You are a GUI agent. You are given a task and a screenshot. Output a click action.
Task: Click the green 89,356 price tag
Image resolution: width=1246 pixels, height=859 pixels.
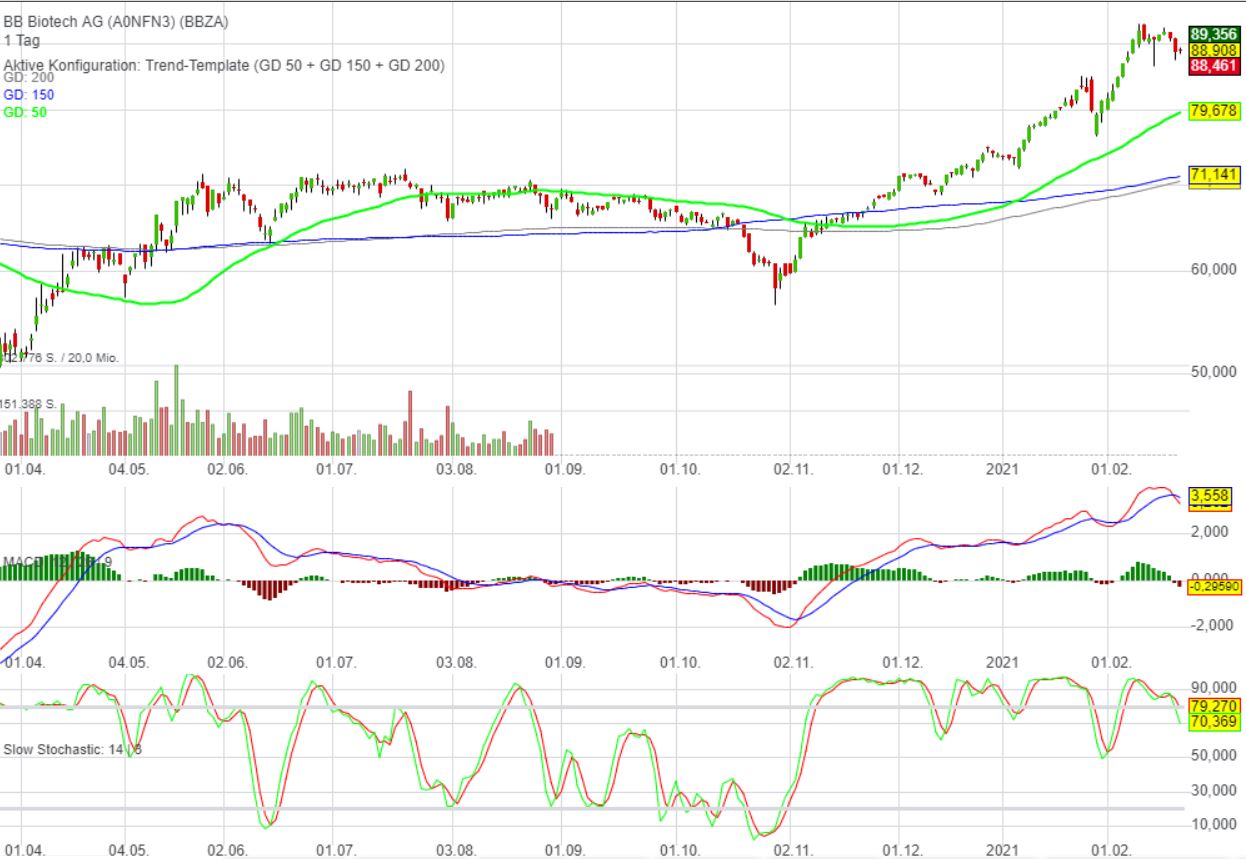click(x=1214, y=32)
